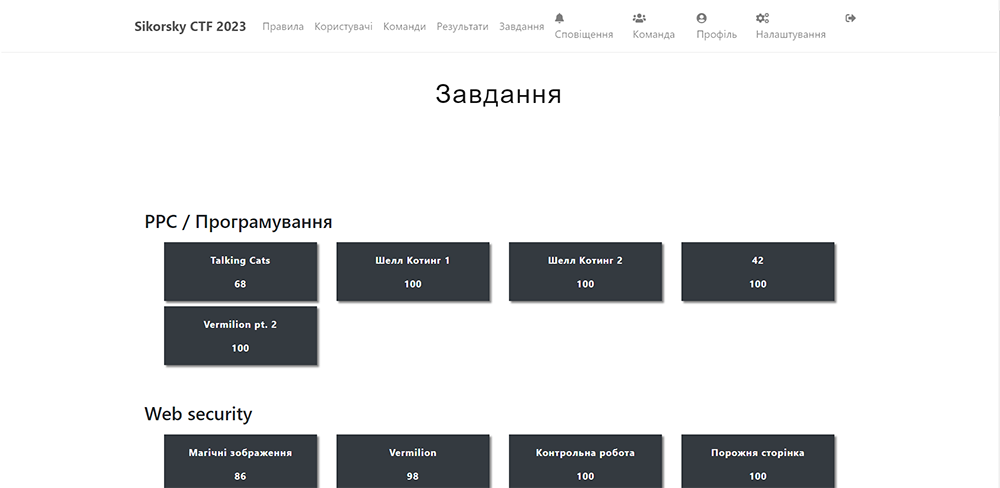Viewport: 1000px width, 488px height.
Task: Open the challenge named 42
Action: pyautogui.click(x=758, y=271)
